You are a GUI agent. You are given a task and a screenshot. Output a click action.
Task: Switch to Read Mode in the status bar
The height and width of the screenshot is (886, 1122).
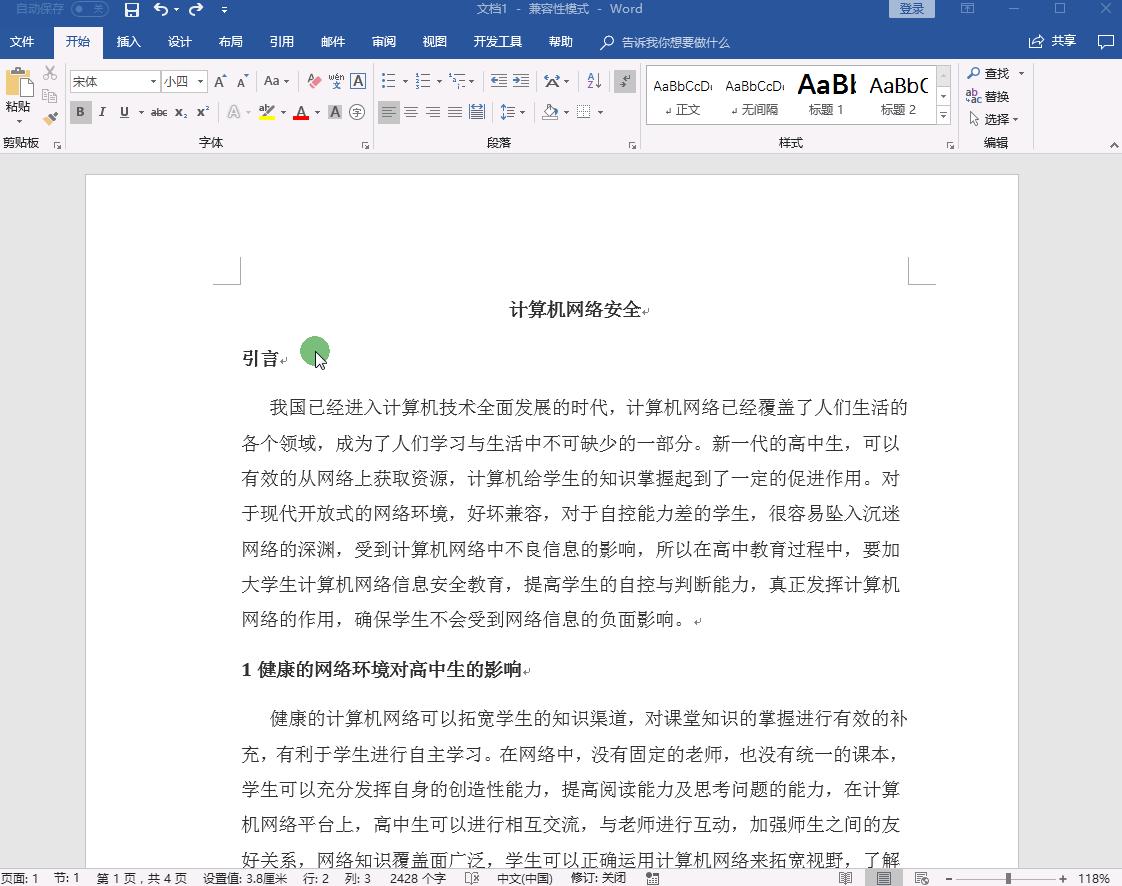point(843,879)
